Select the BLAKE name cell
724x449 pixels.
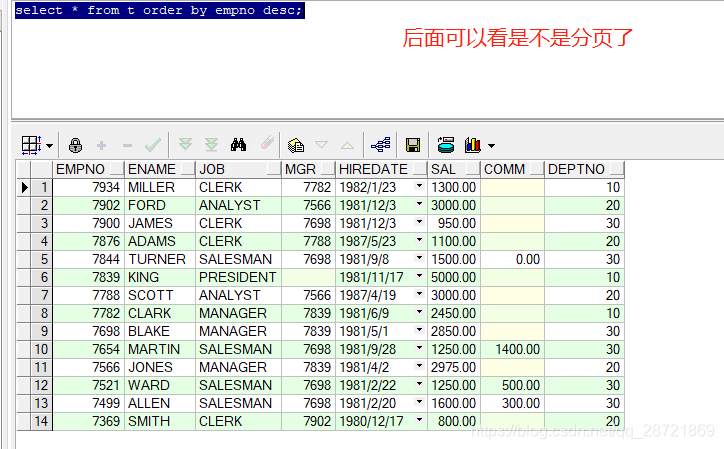tap(160, 331)
